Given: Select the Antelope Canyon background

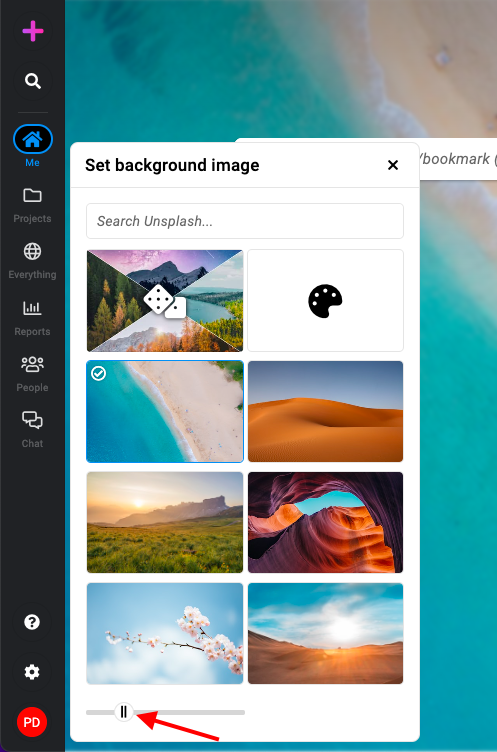Looking at the screenshot, I should coord(325,522).
